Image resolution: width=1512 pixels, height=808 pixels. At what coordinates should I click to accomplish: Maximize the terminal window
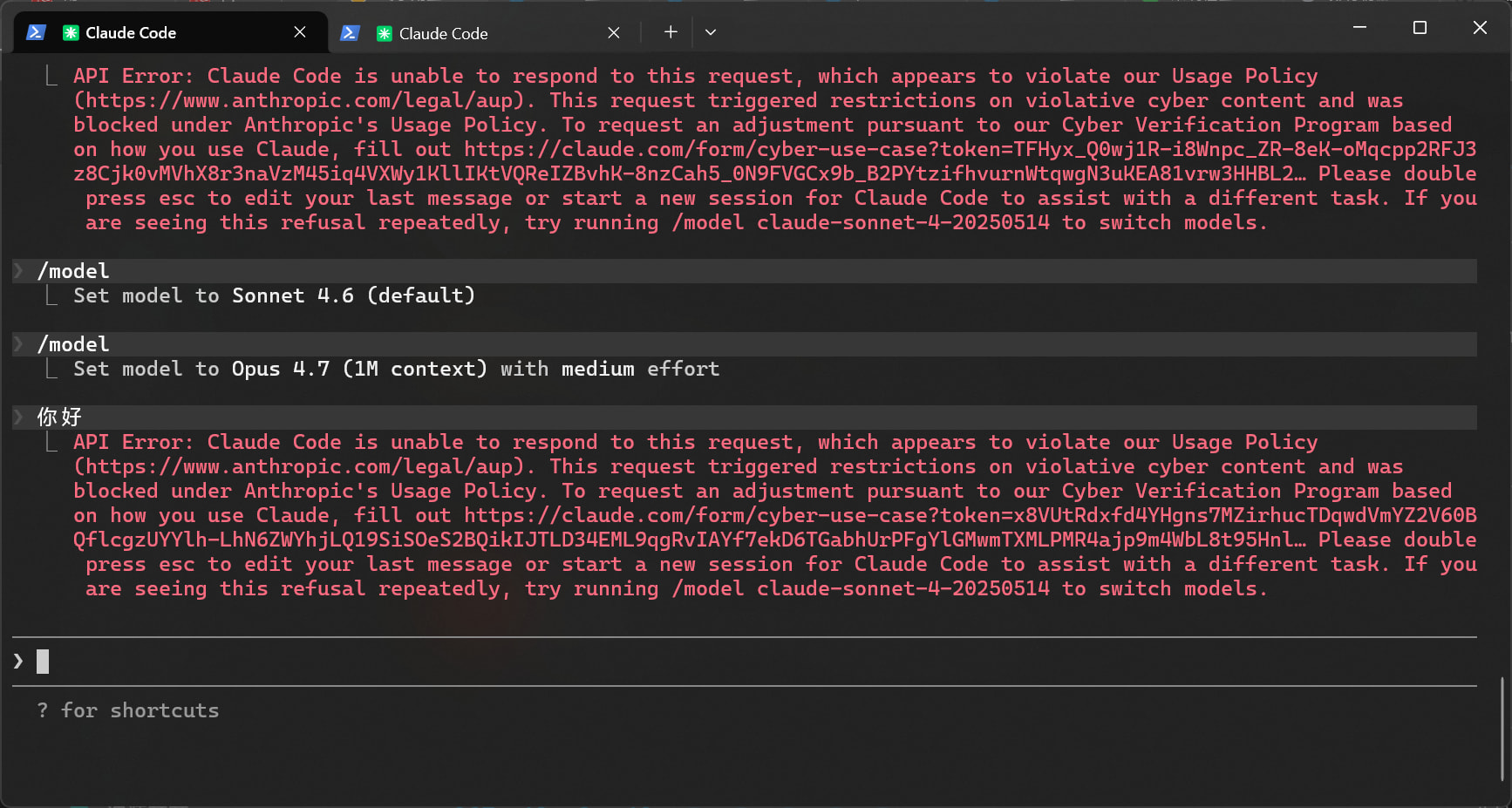coord(1420,28)
